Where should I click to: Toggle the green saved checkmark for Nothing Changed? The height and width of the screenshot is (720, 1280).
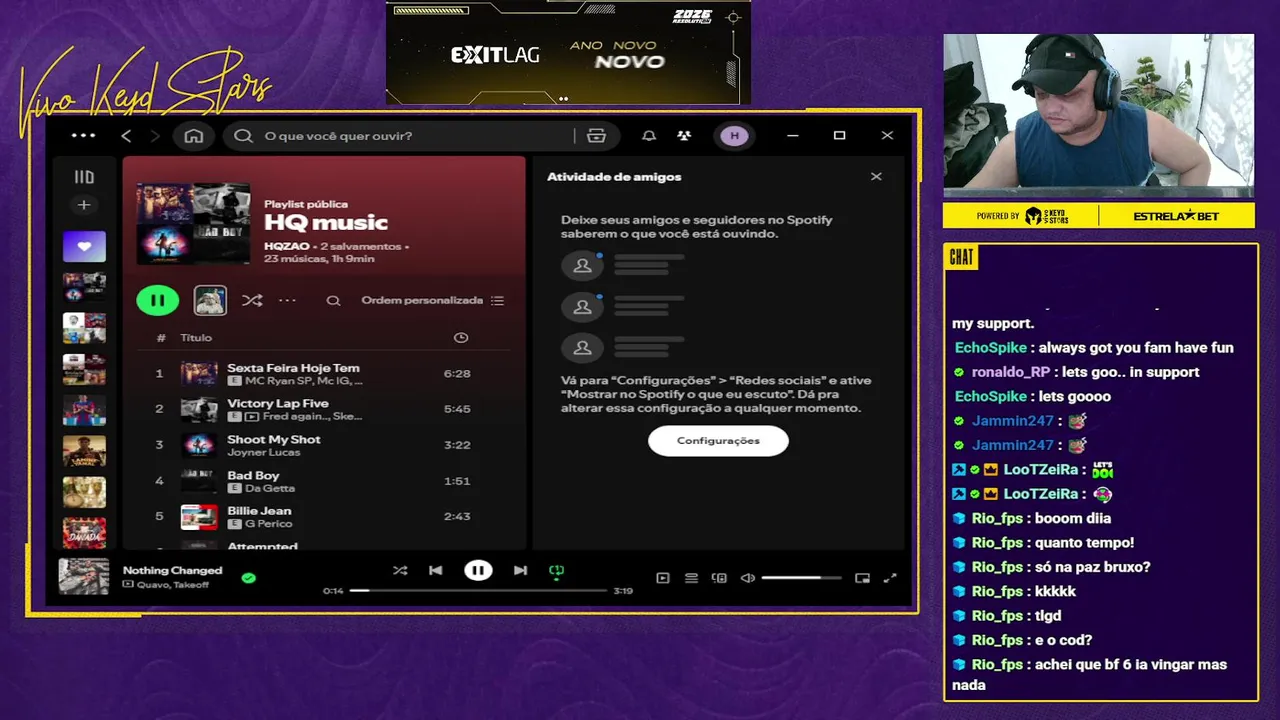tap(248, 577)
